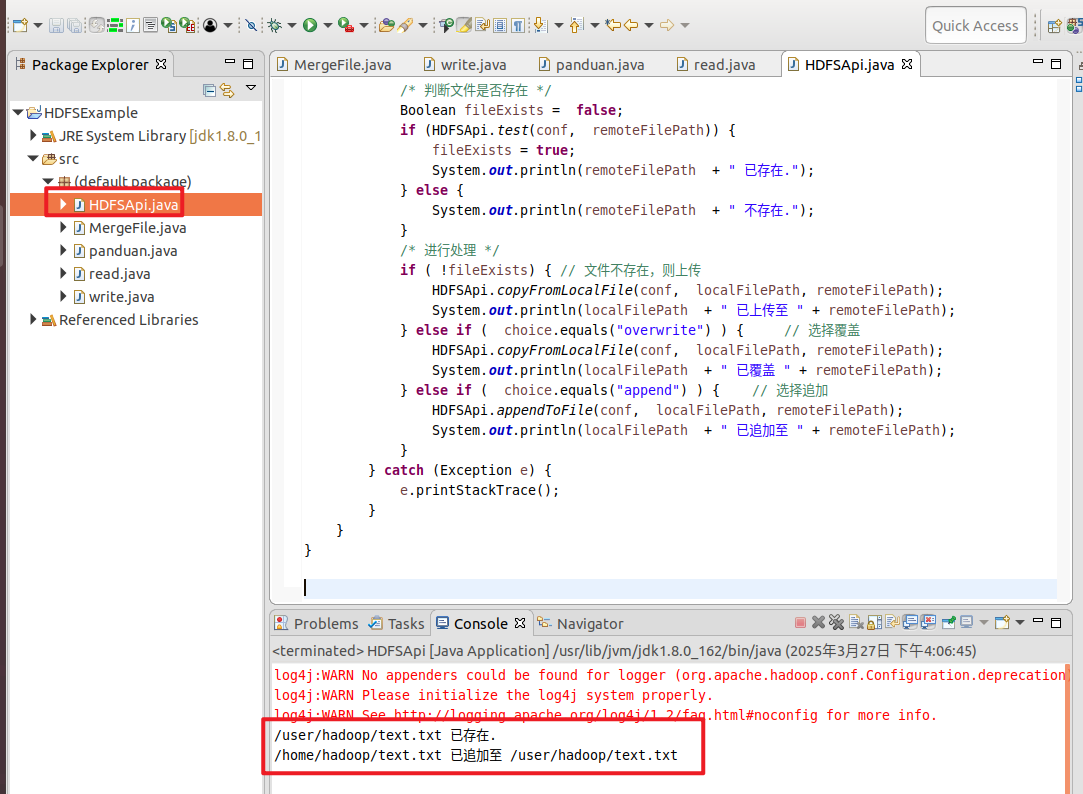Open the Run button dropdown arrow

click(x=326, y=26)
